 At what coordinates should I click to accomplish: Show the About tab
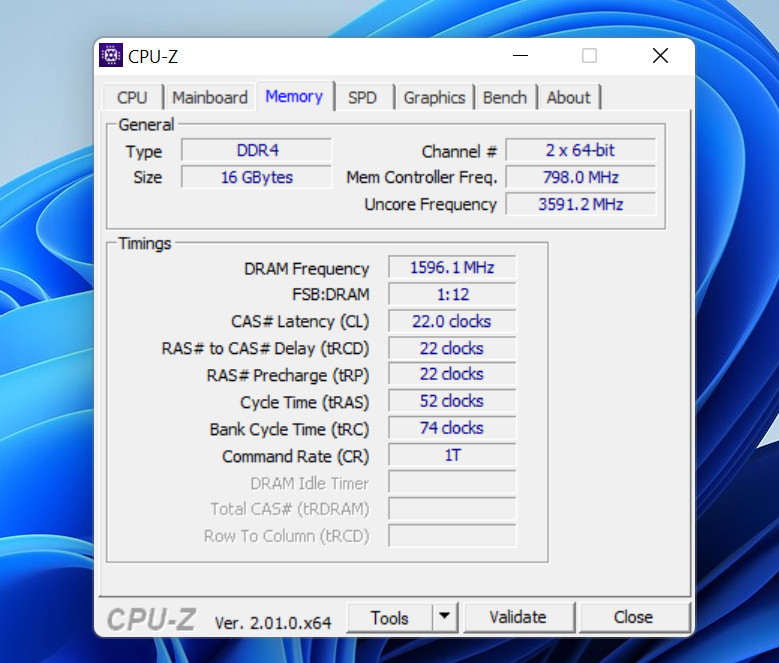point(568,97)
